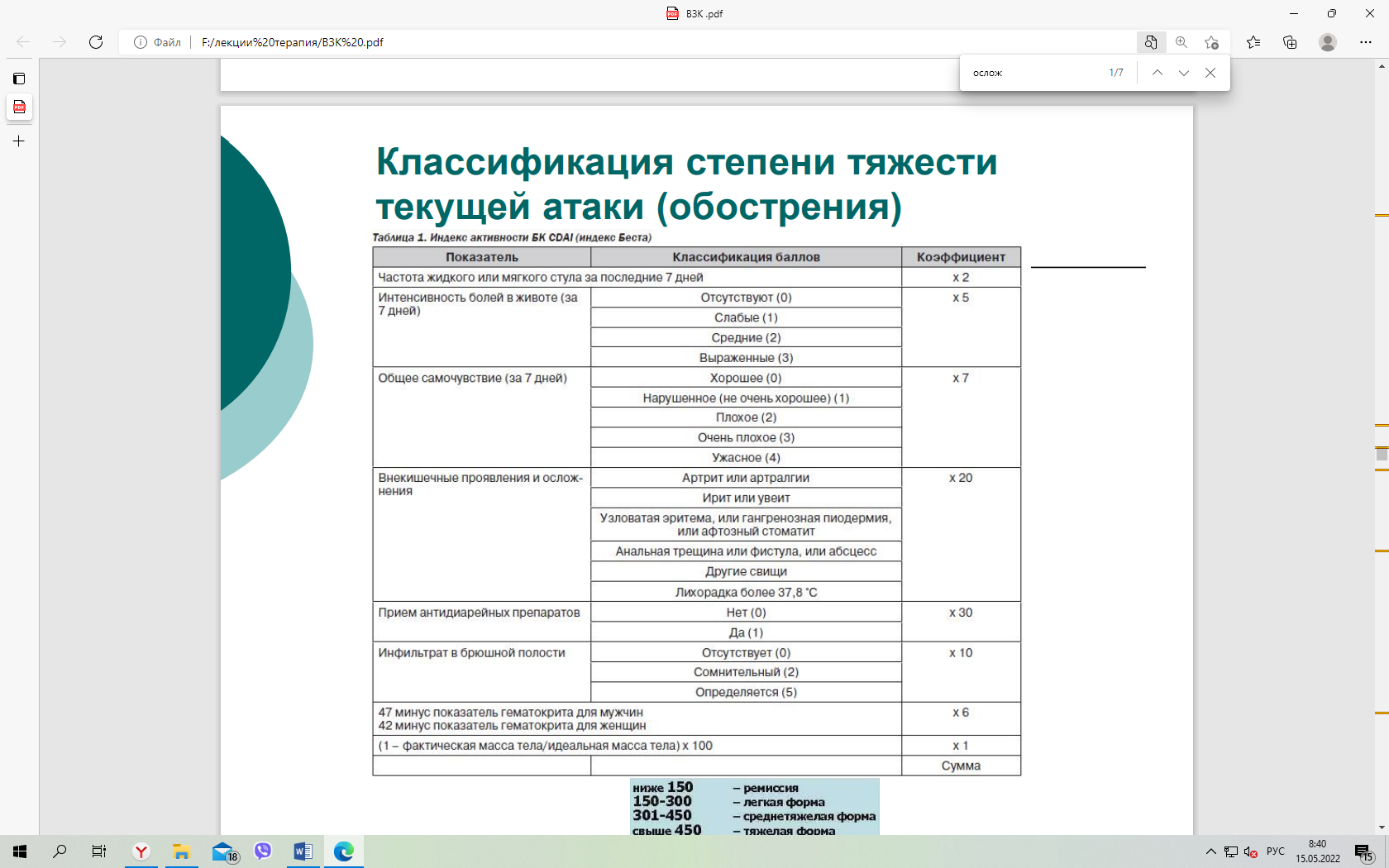Click the cell 'Определяется (5)'
This screenshot has height=868, width=1389.
pos(746,692)
